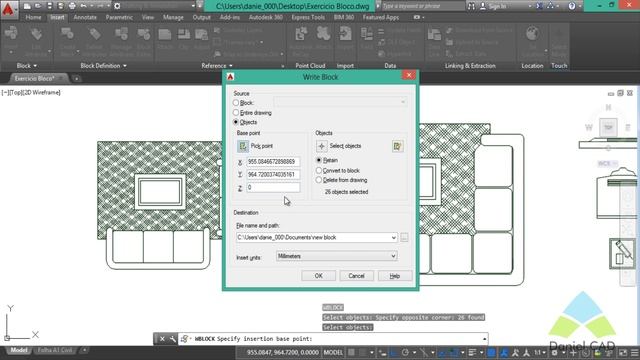Click the Z coordinate input field
Screen dimensions: 640x360
273,187
